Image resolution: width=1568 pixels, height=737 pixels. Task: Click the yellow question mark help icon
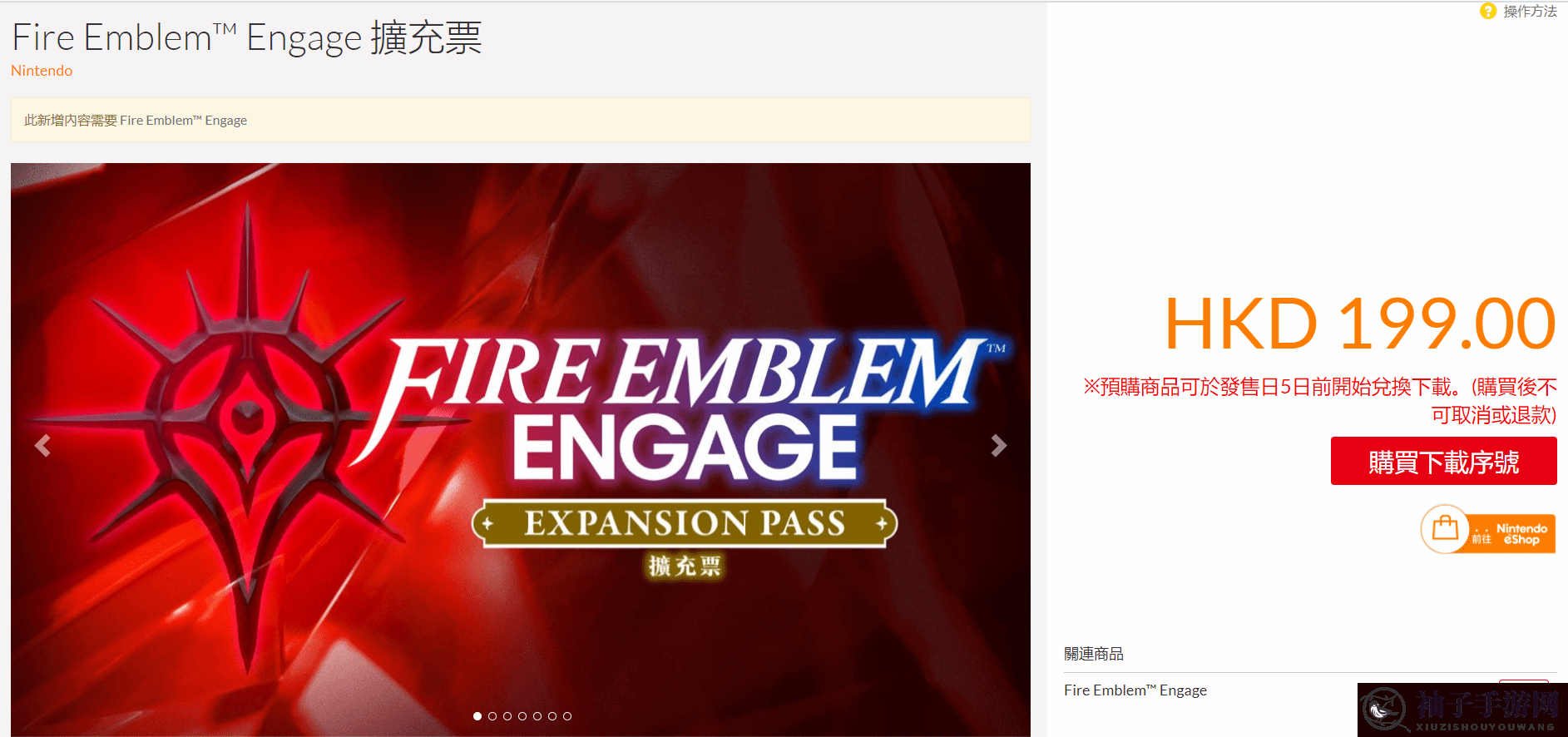tap(1488, 11)
